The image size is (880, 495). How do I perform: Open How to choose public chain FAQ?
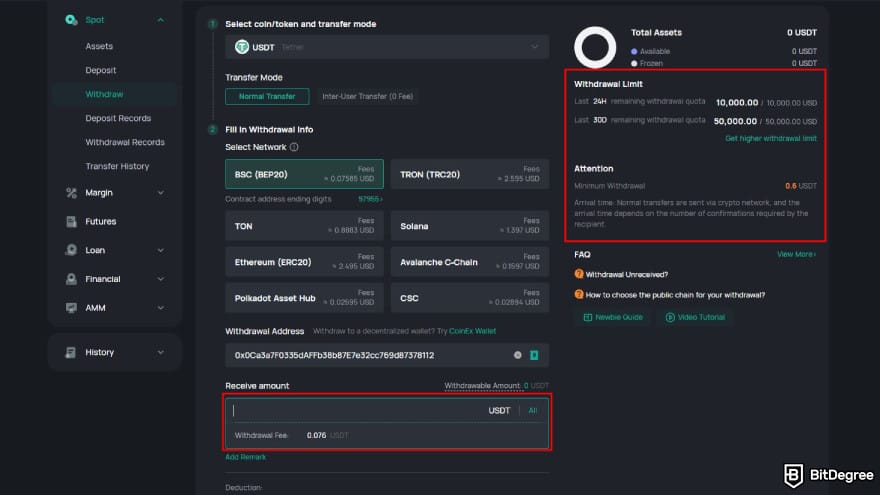(x=675, y=295)
